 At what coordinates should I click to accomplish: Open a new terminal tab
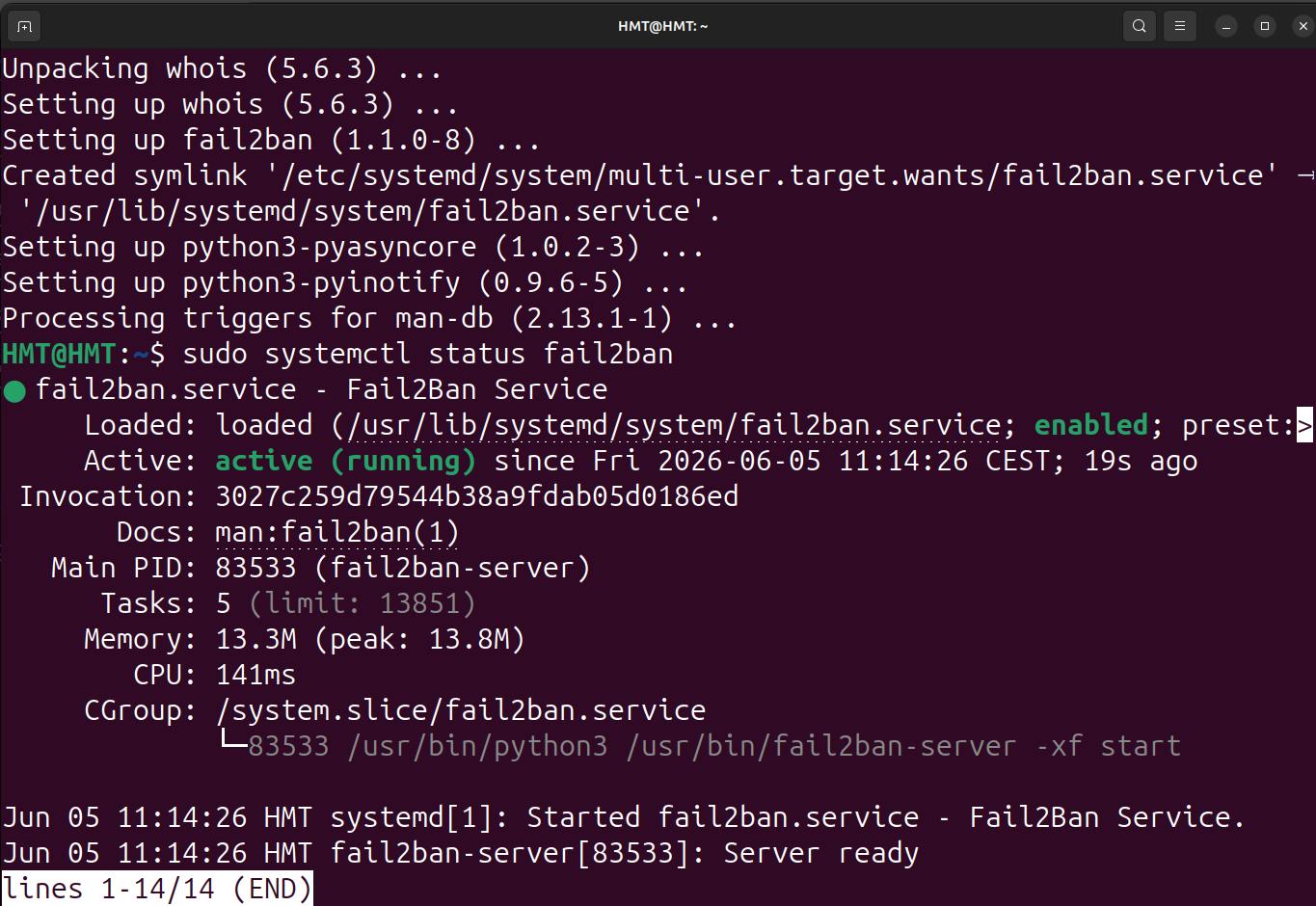25,26
